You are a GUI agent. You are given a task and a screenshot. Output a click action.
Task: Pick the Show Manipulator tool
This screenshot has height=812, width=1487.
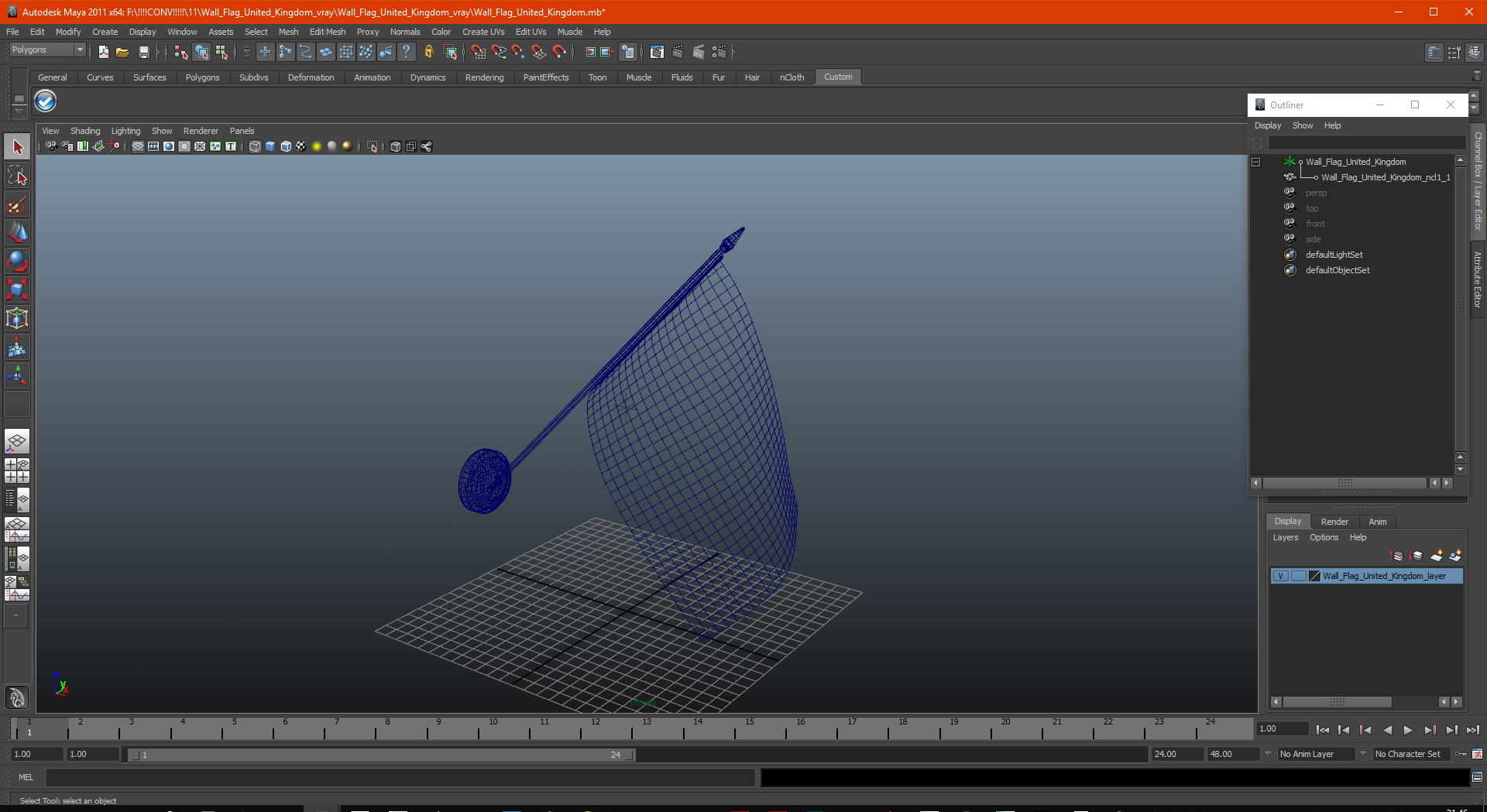click(17, 376)
